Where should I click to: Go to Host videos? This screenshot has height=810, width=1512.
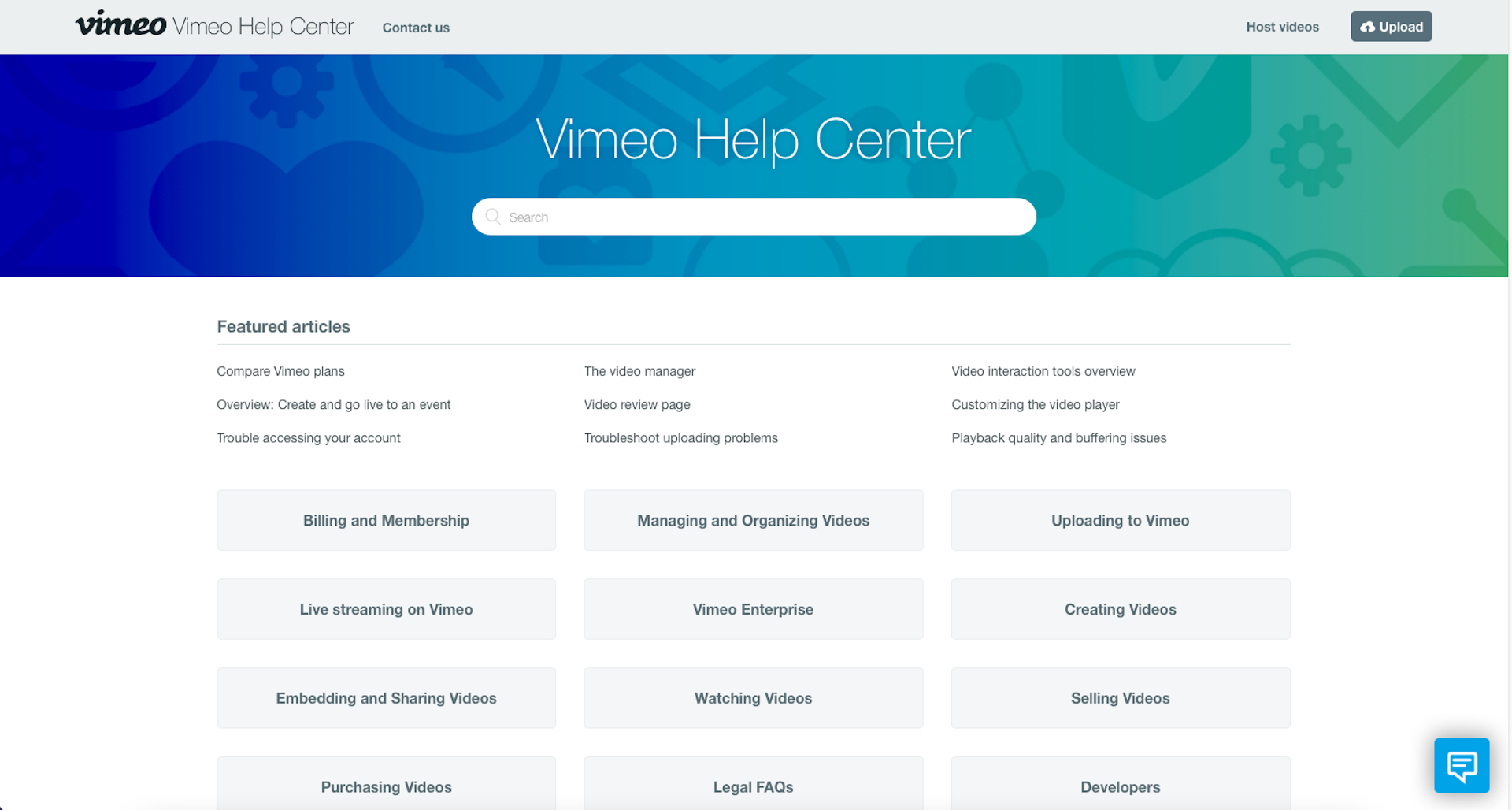click(1282, 27)
